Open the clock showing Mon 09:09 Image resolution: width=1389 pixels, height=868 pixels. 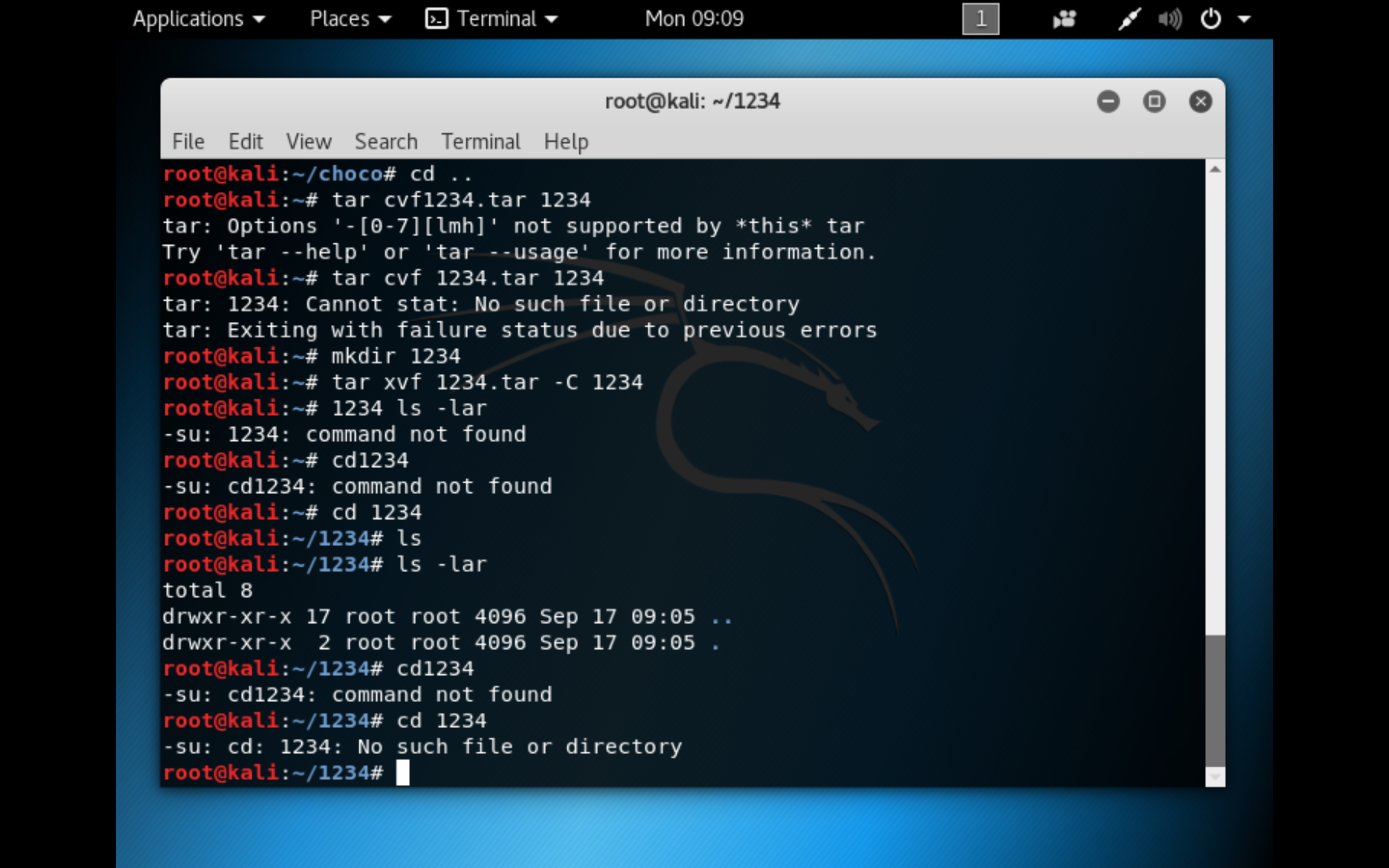click(694, 19)
